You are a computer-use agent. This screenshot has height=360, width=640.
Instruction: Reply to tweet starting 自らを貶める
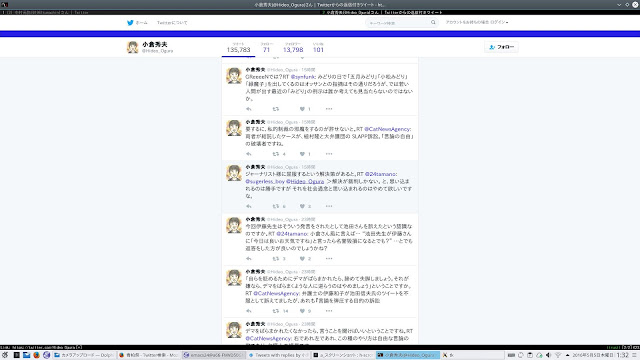[x=249, y=311]
